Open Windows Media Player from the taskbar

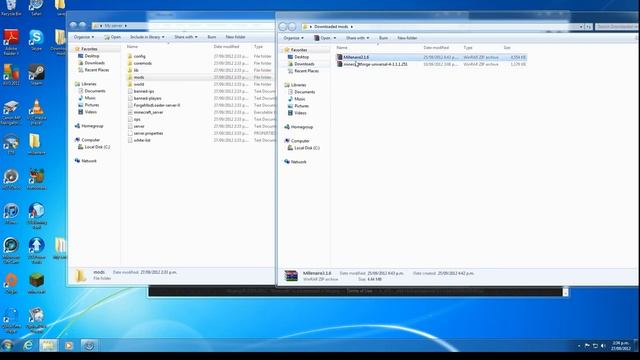(x=69, y=345)
